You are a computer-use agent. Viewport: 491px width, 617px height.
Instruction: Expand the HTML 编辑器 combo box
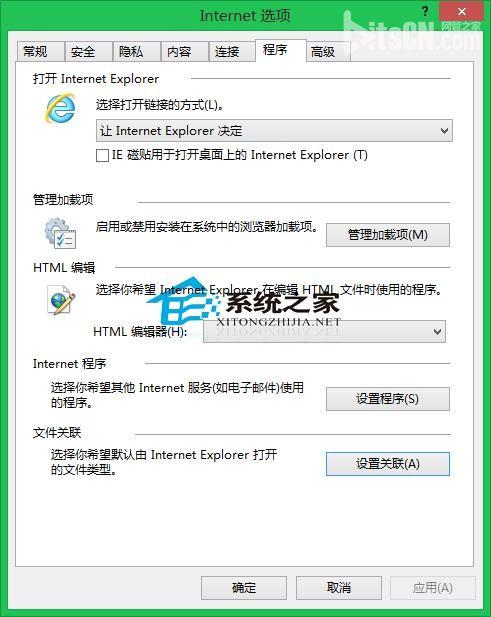tap(324, 332)
